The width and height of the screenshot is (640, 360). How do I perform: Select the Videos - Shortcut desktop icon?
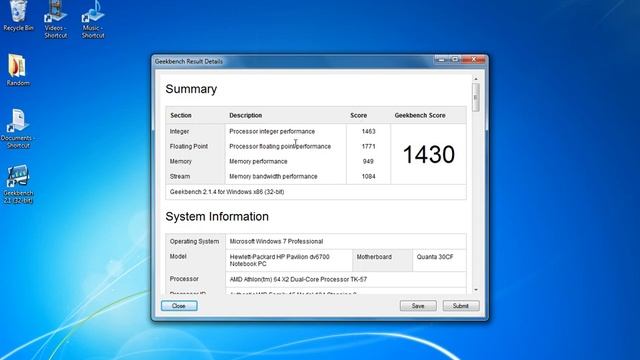(56, 20)
